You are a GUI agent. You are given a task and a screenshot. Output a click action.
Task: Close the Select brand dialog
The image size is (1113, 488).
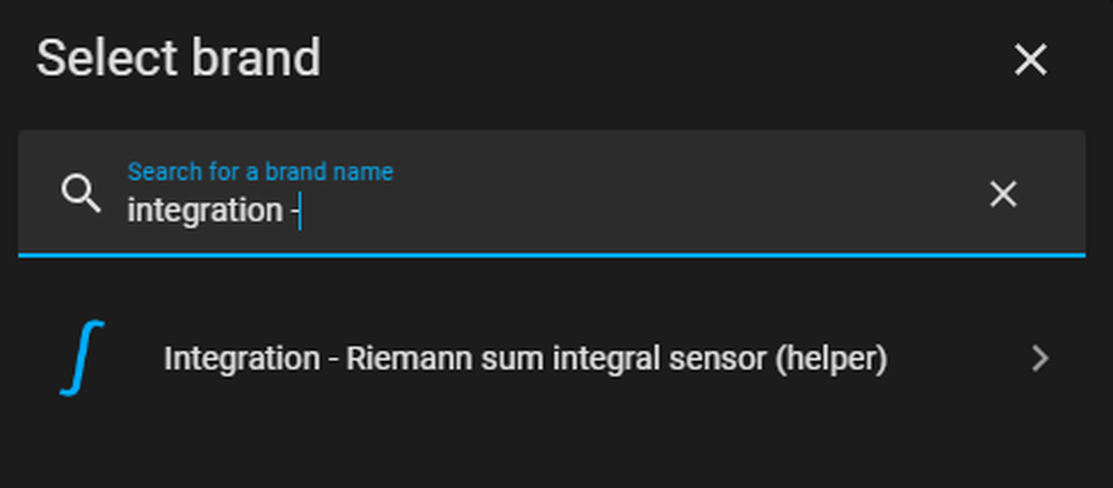coord(1031,60)
